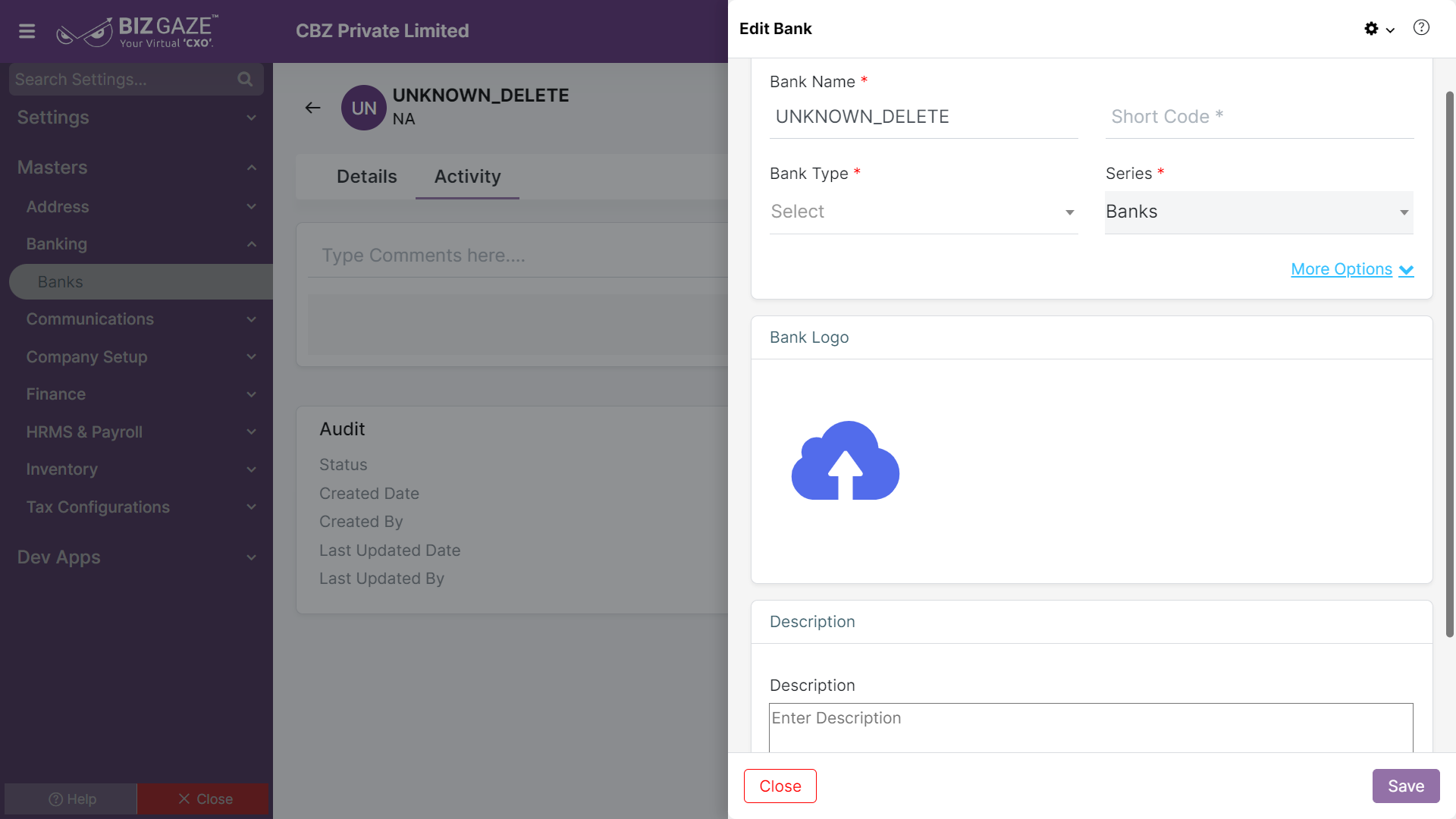The height and width of the screenshot is (819, 1456).
Task: Select Banks in the sidebar
Action: (x=141, y=282)
